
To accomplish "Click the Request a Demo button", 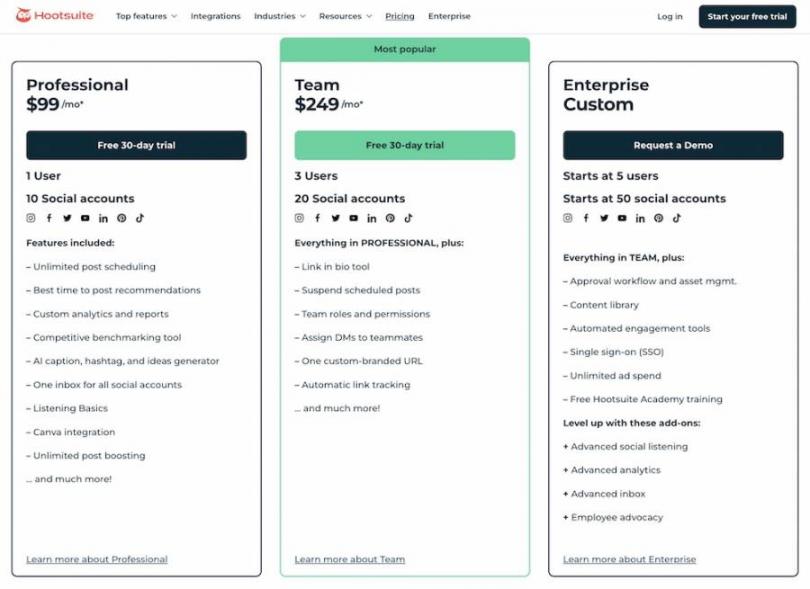I will tap(673, 145).
